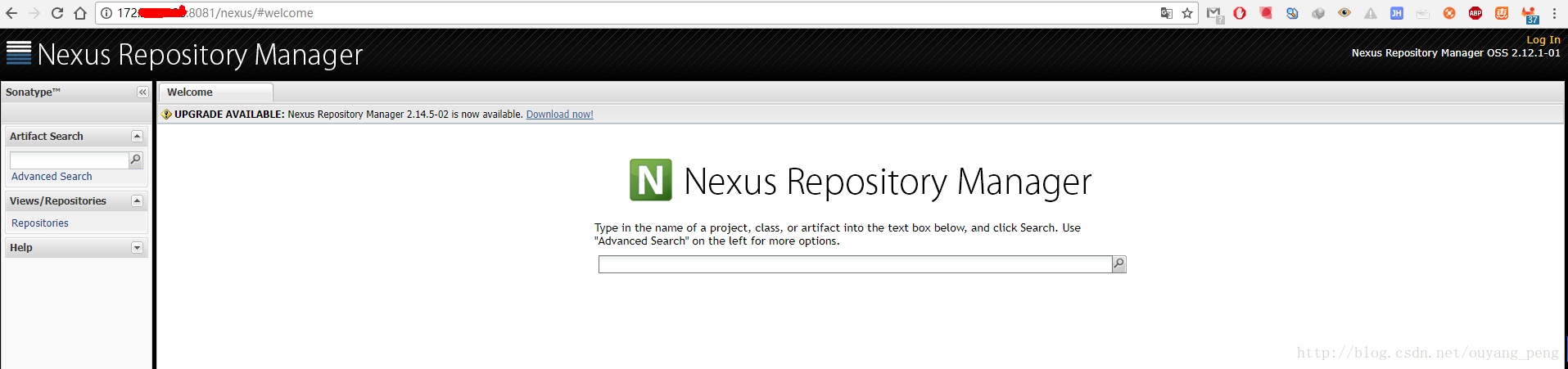This screenshot has width=1568, height=369.
Task: Click the Help header label
Action: point(21,248)
